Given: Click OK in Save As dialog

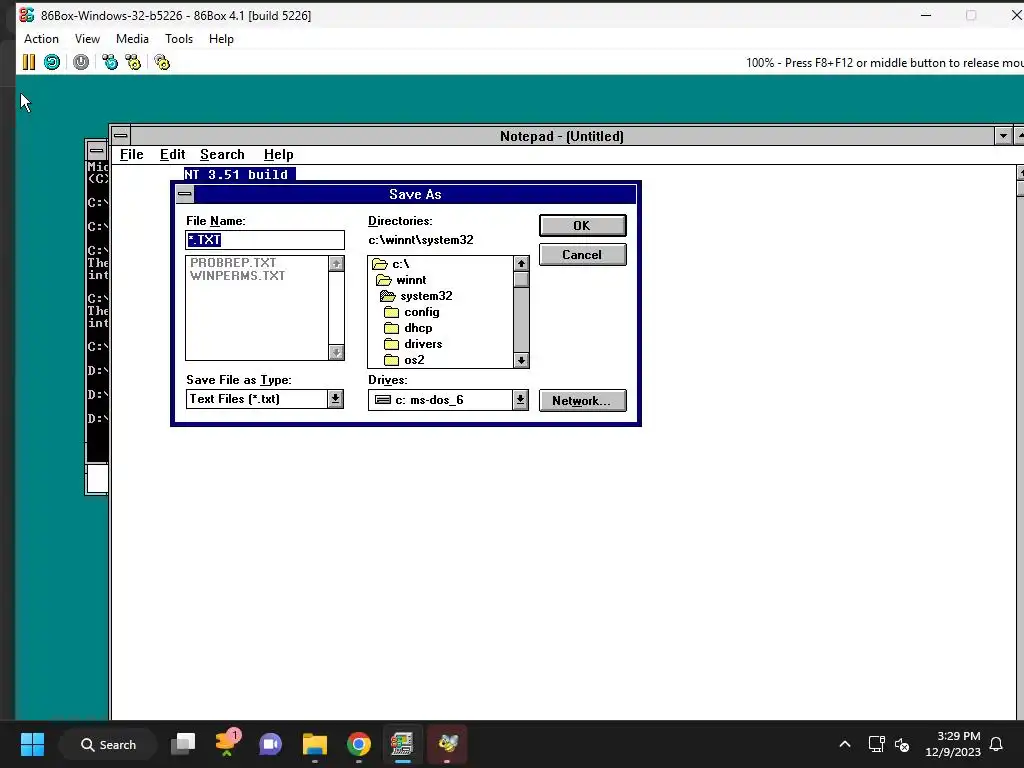Looking at the screenshot, I should (583, 225).
